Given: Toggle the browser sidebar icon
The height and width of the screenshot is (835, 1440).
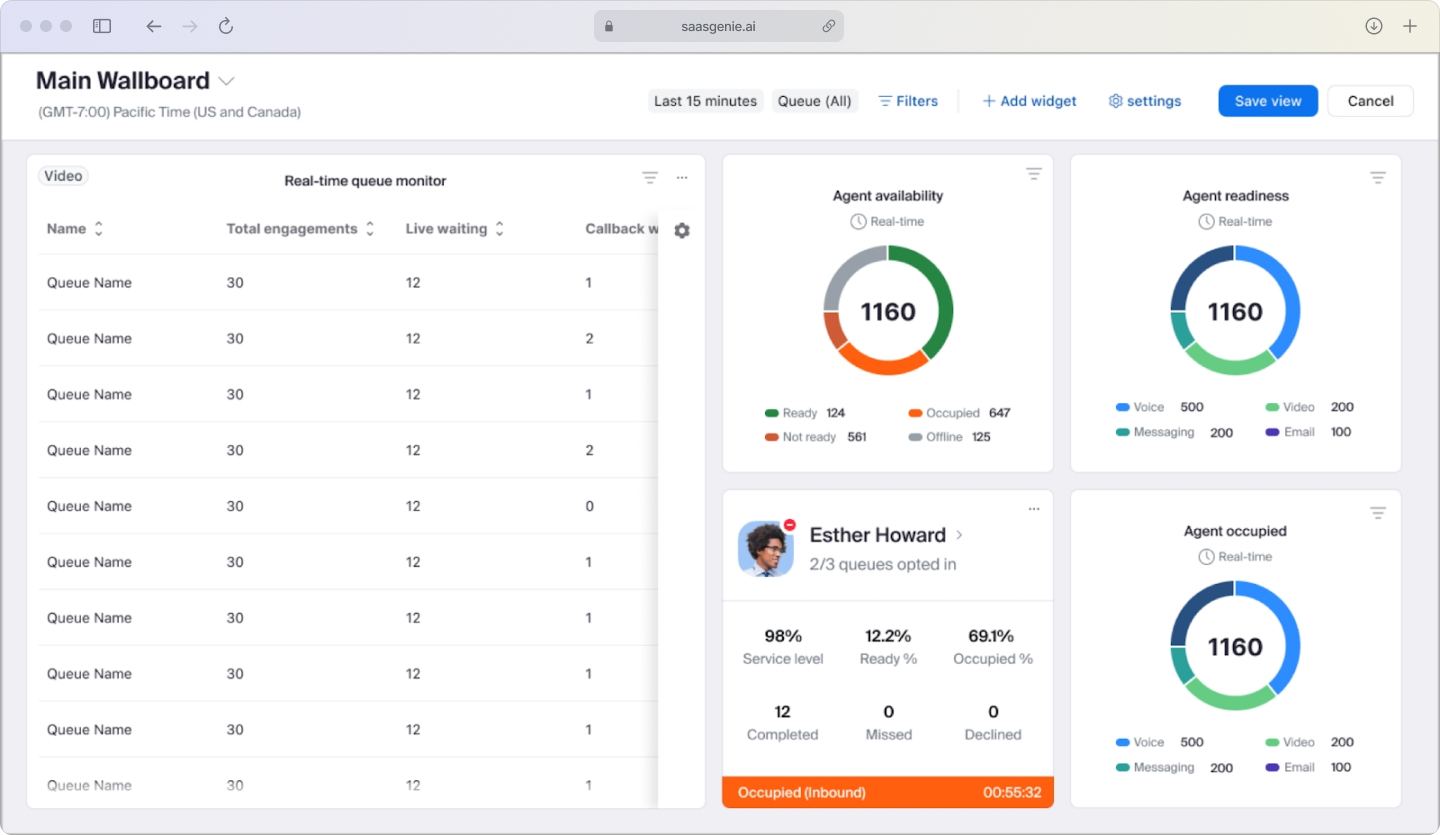Looking at the screenshot, I should tap(102, 26).
